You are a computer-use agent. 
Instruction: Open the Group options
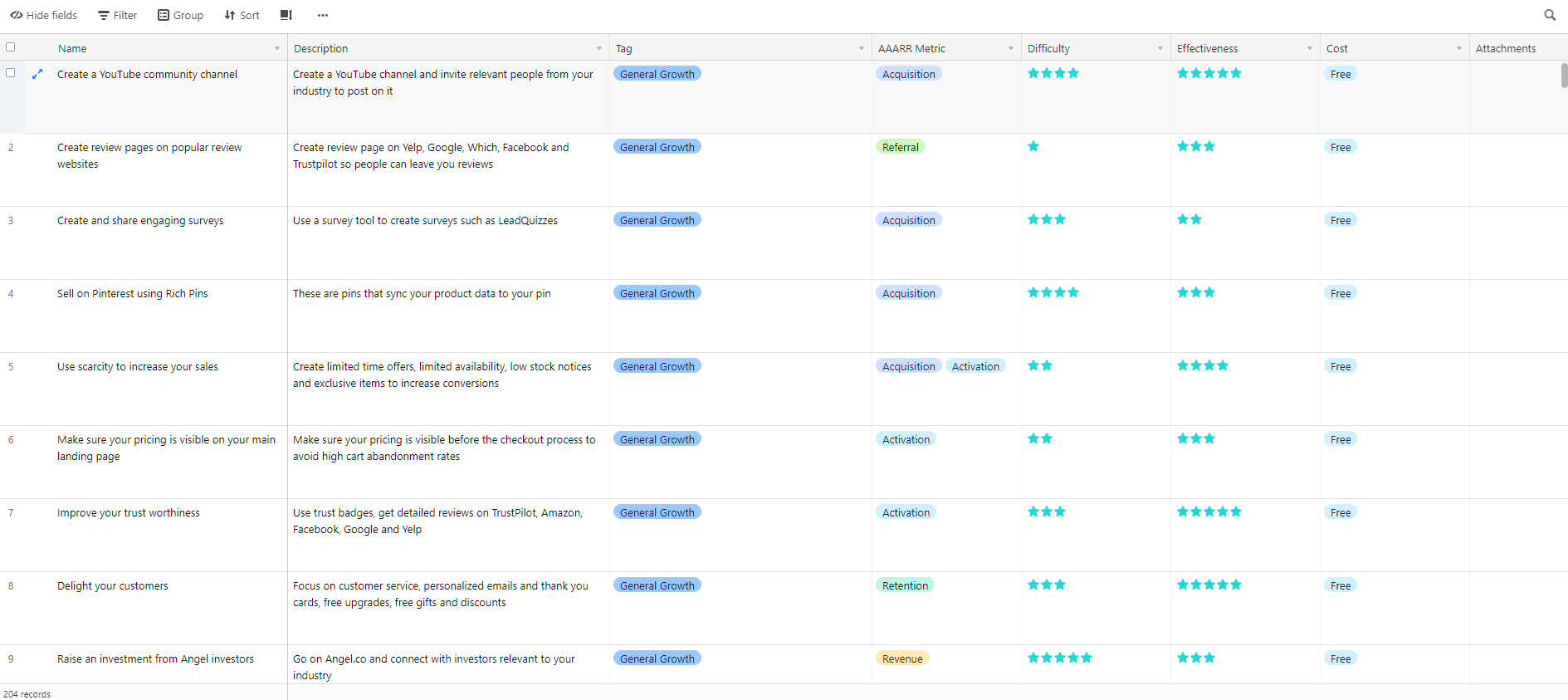[180, 15]
